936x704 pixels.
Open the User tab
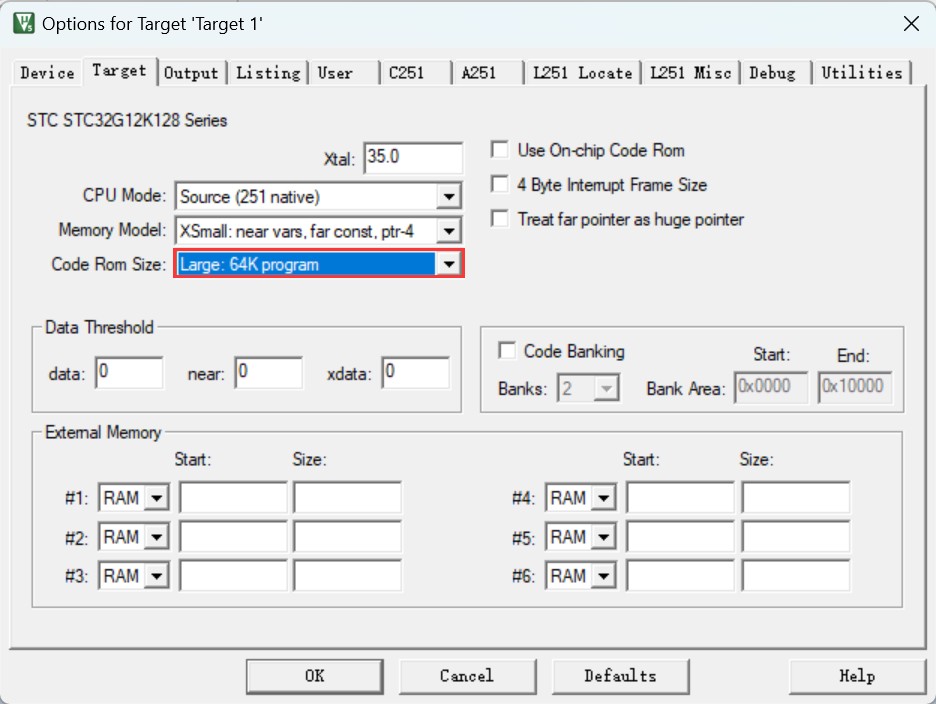pos(343,73)
